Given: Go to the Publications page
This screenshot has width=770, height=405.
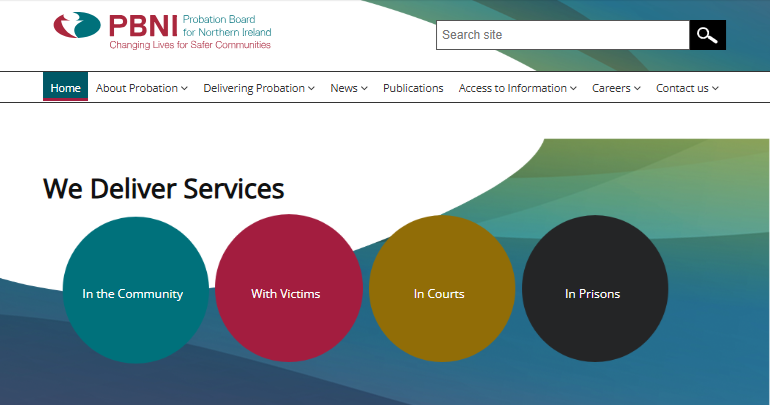Looking at the screenshot, I should (x=413, y=88).
